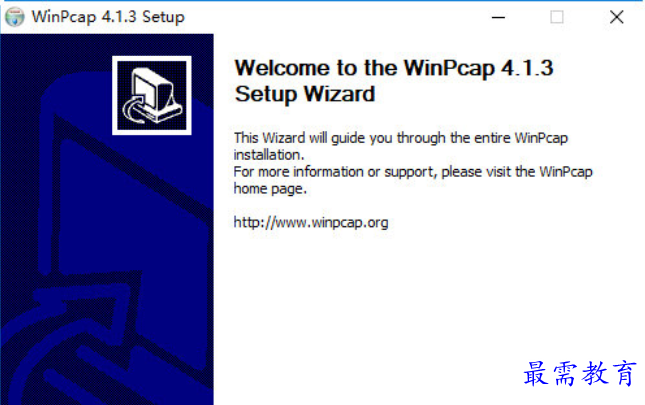Click the WinPcap globe icon in title bar

(14, 17)
